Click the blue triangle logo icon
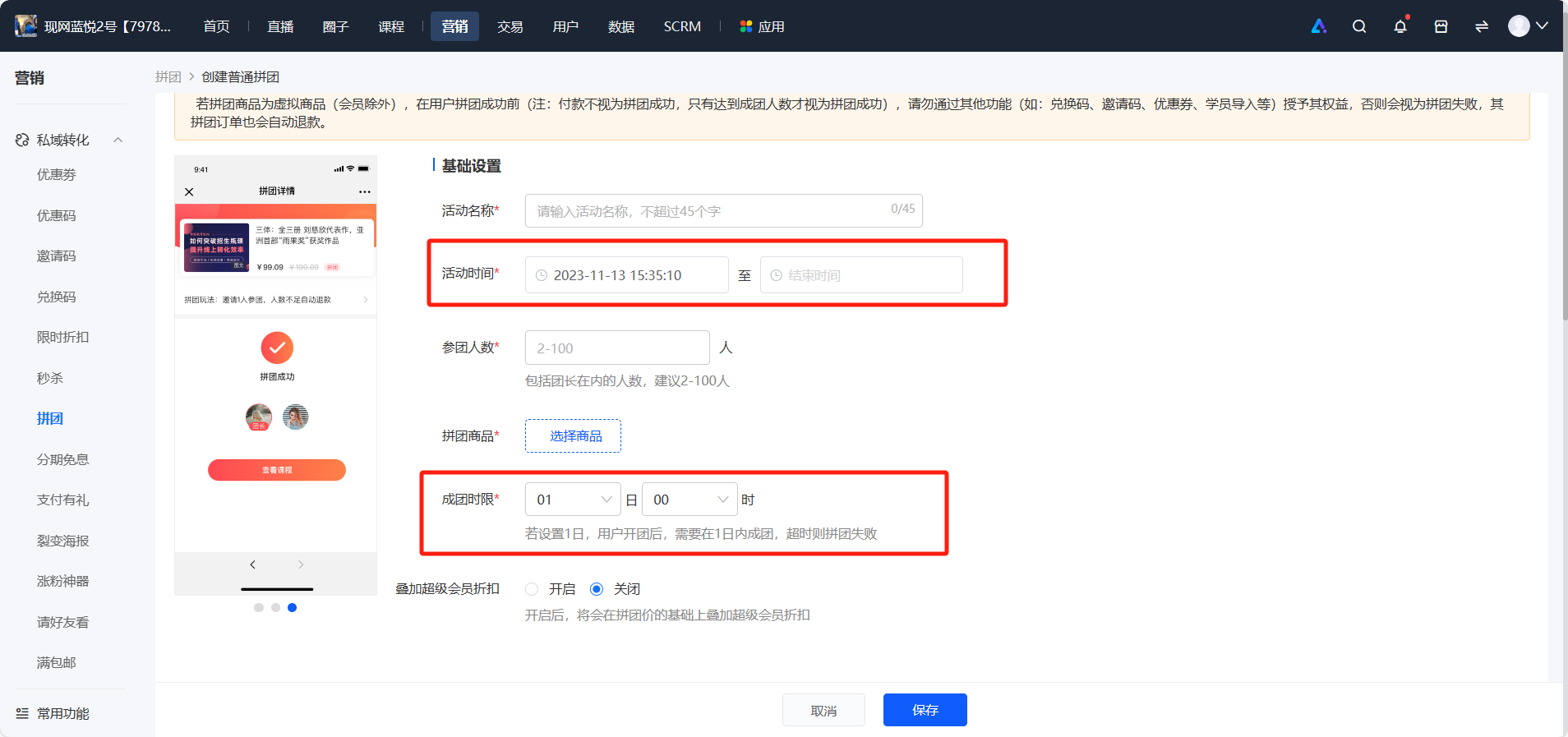 1319,26
